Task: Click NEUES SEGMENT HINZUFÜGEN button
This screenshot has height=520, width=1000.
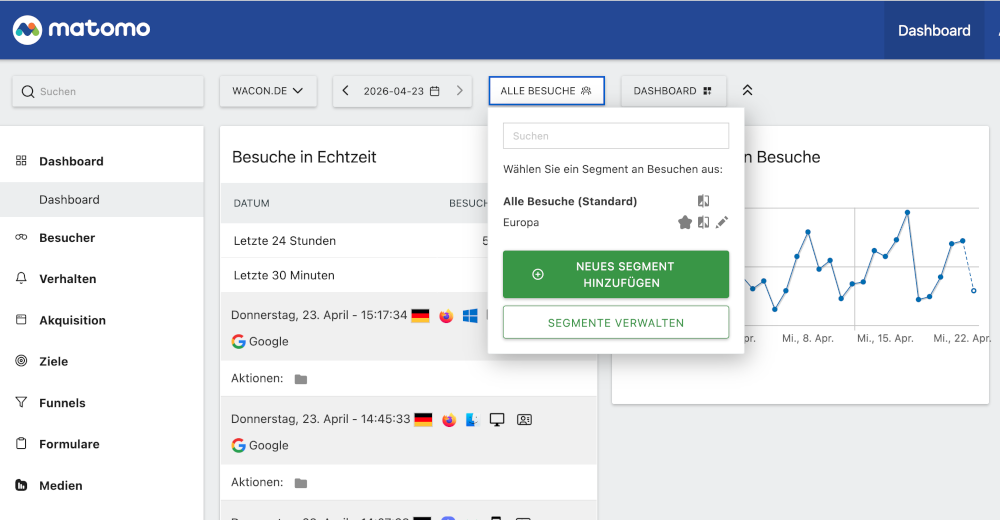Action: pos(615,274)
